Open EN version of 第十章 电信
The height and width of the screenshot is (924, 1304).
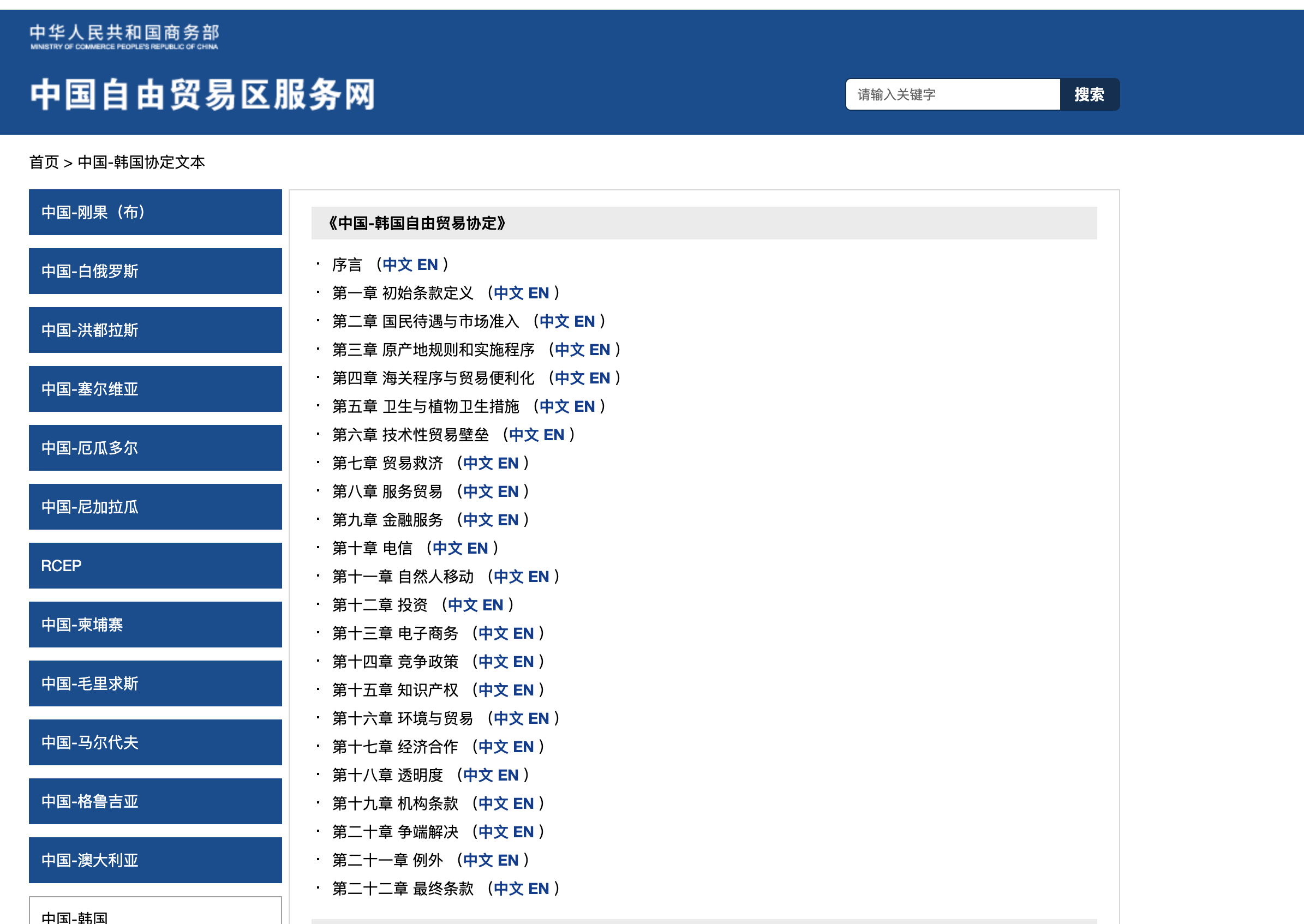coord(477,549)
